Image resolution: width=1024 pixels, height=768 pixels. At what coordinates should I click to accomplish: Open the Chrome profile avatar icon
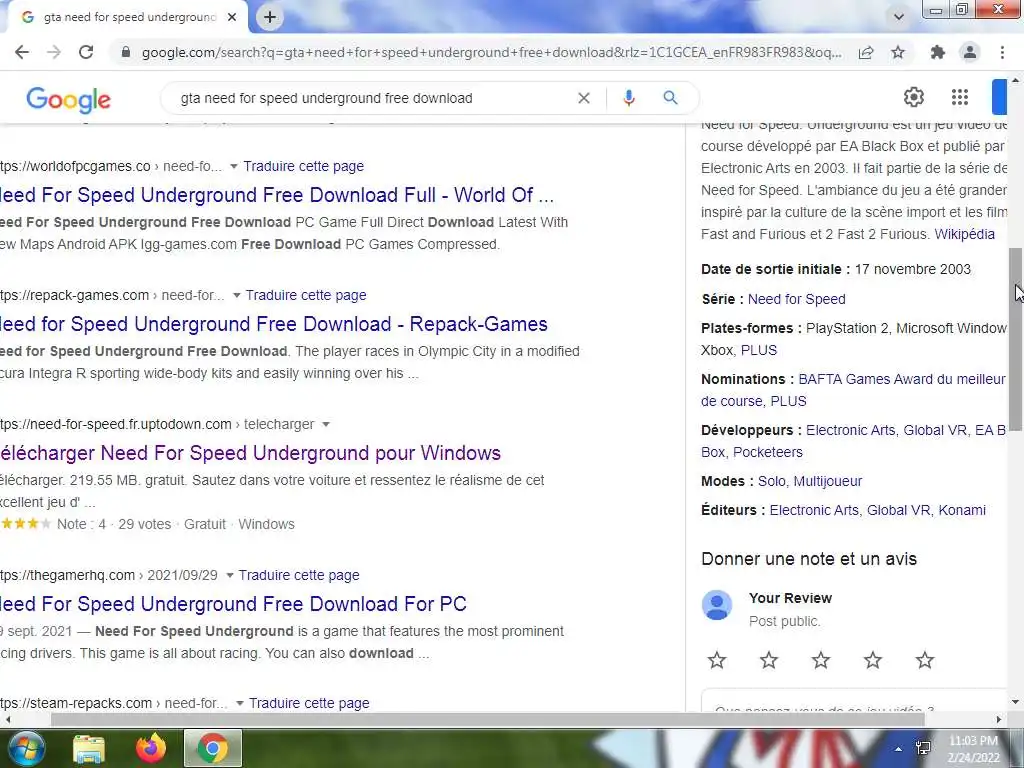click(970, 52)
